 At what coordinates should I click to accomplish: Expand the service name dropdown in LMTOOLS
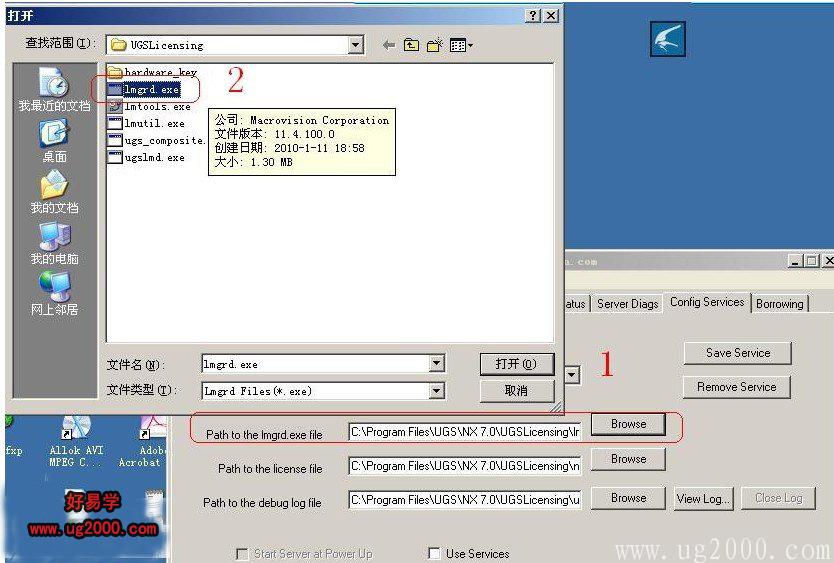(572, 375)
